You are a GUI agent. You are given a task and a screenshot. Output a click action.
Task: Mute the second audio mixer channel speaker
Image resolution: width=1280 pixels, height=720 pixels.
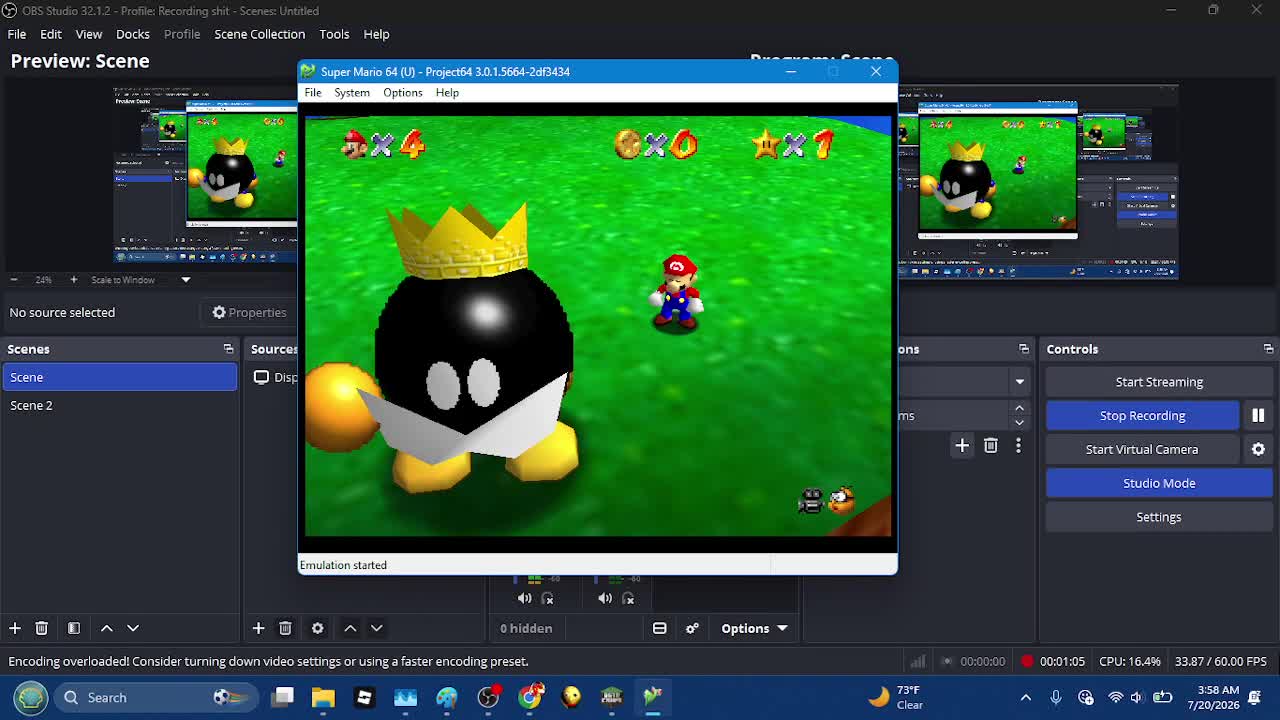605,598
